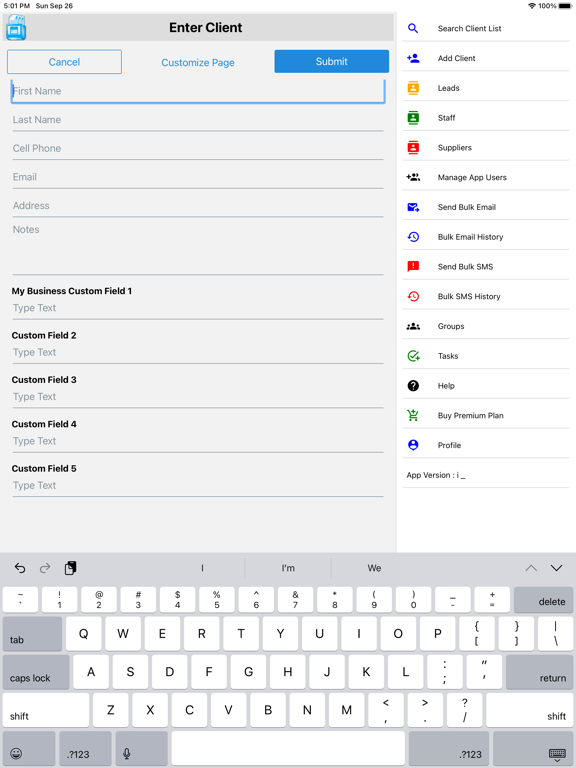576x768 pixels.
Task: Click the Help question mark icon
Action: pos(413,386)
